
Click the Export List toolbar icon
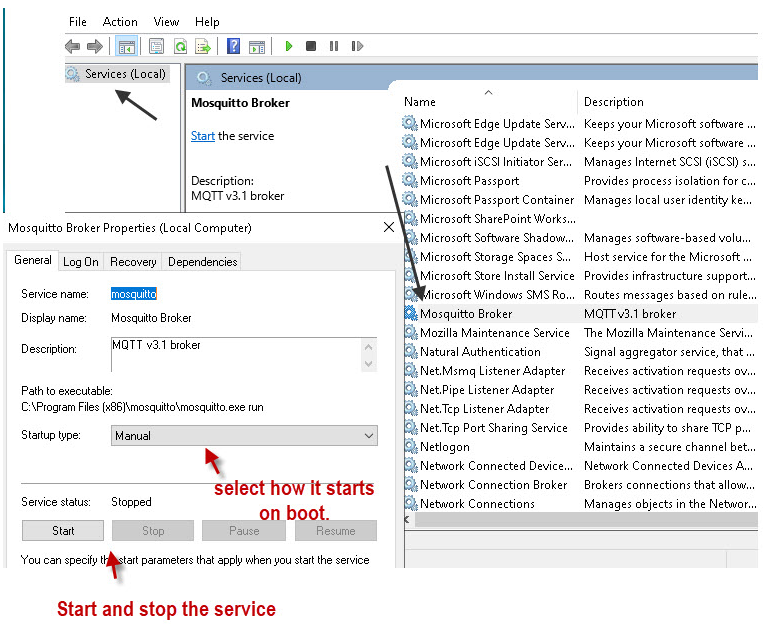tap(203, 47)
